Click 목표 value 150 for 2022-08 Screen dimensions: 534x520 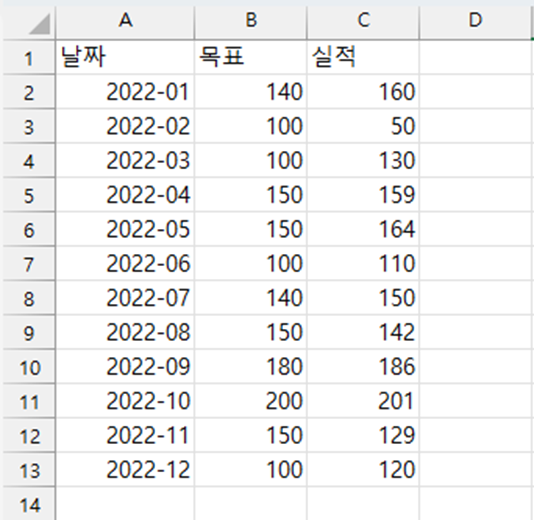[251, 332]
